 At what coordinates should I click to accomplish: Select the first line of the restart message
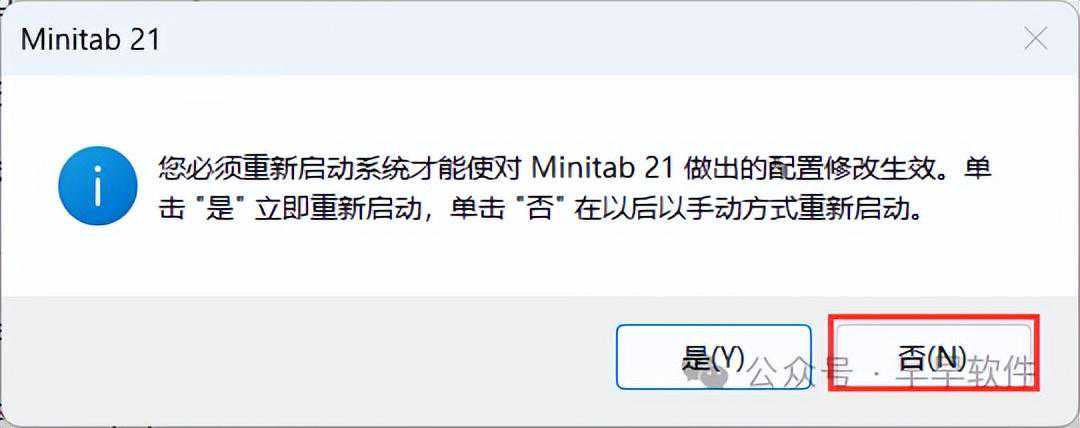574,167
